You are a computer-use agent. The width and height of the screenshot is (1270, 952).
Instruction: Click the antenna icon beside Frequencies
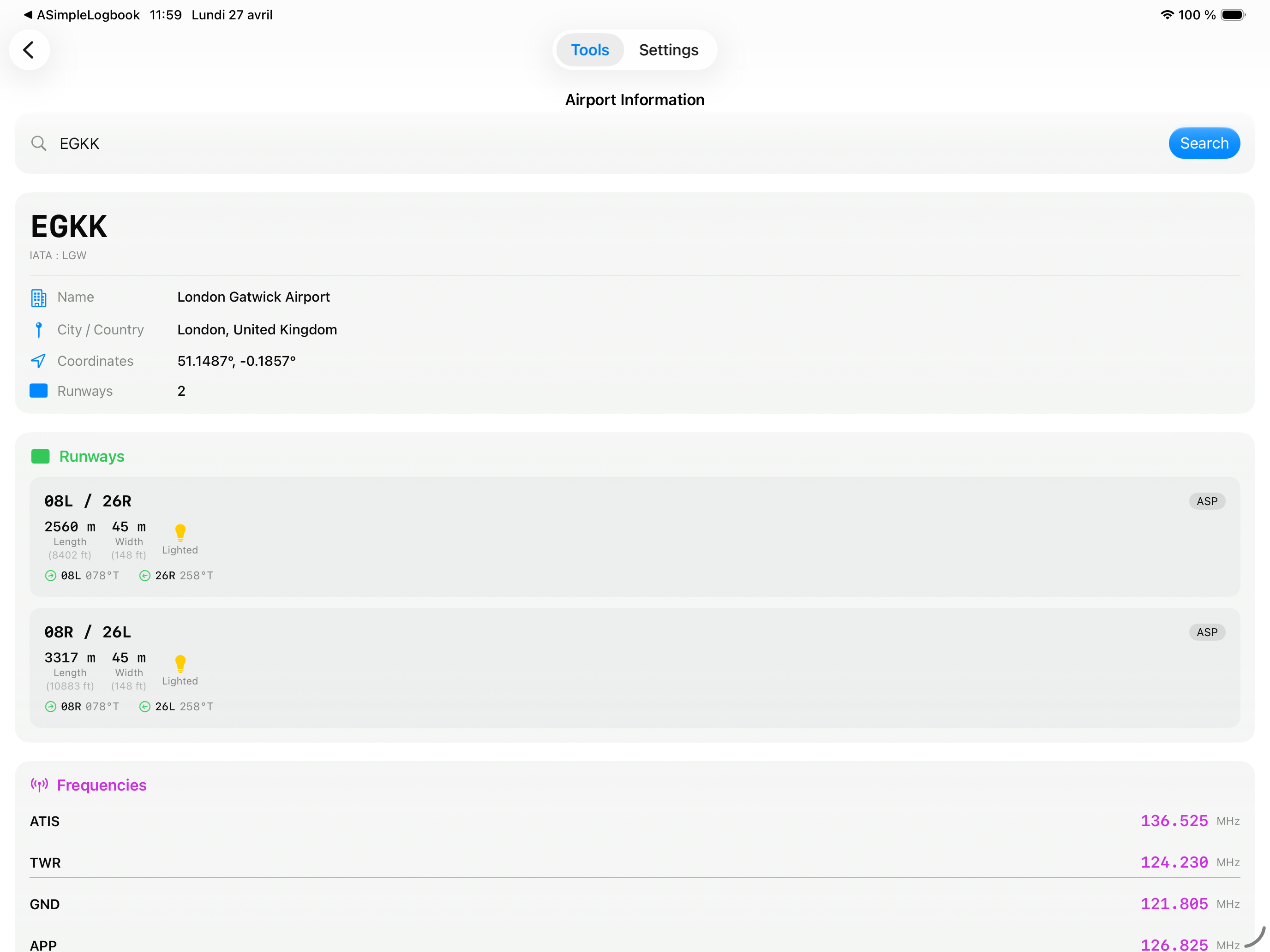[x=39, y=785]
